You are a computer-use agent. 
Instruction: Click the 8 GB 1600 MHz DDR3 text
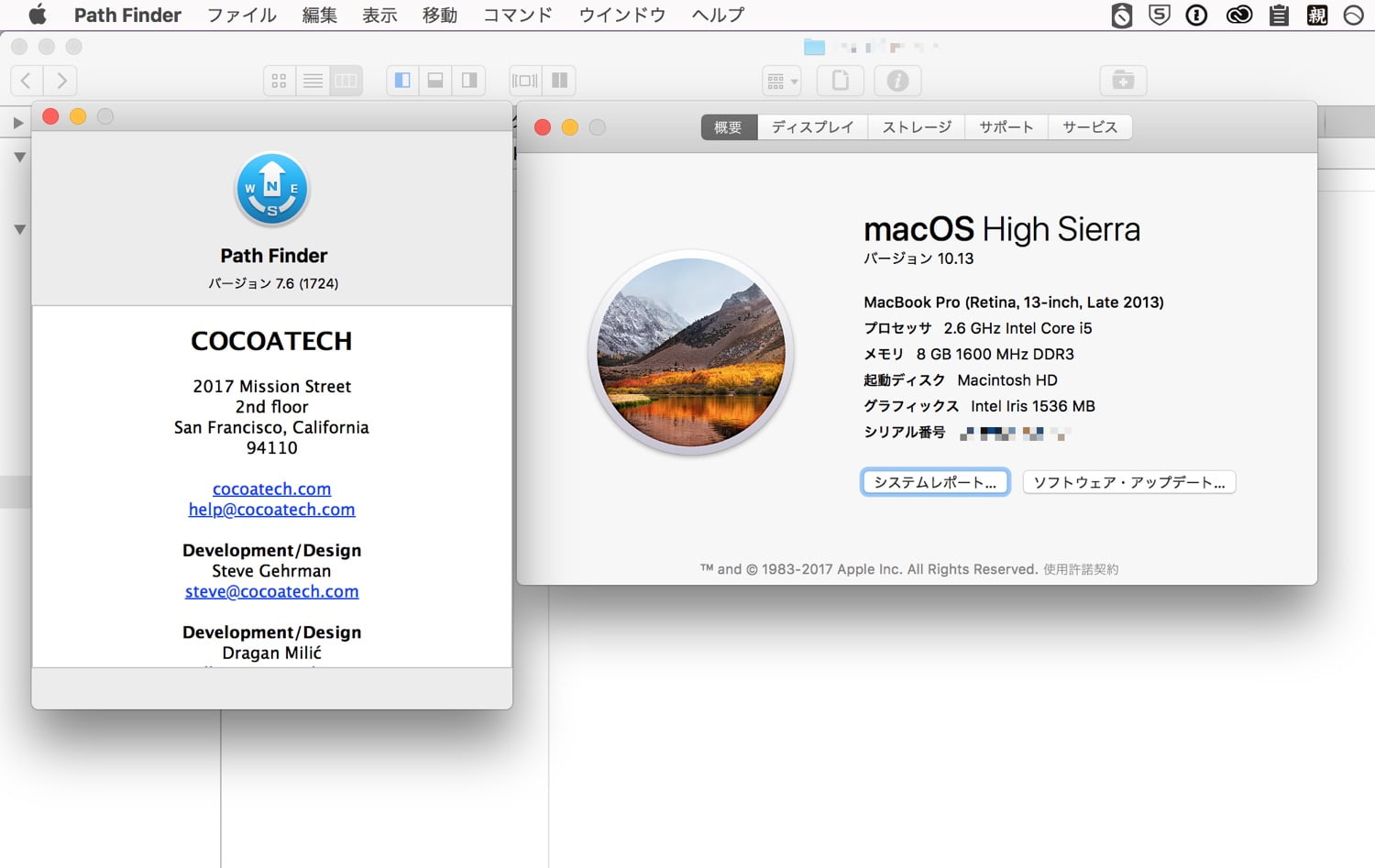(x=995, y=355)
